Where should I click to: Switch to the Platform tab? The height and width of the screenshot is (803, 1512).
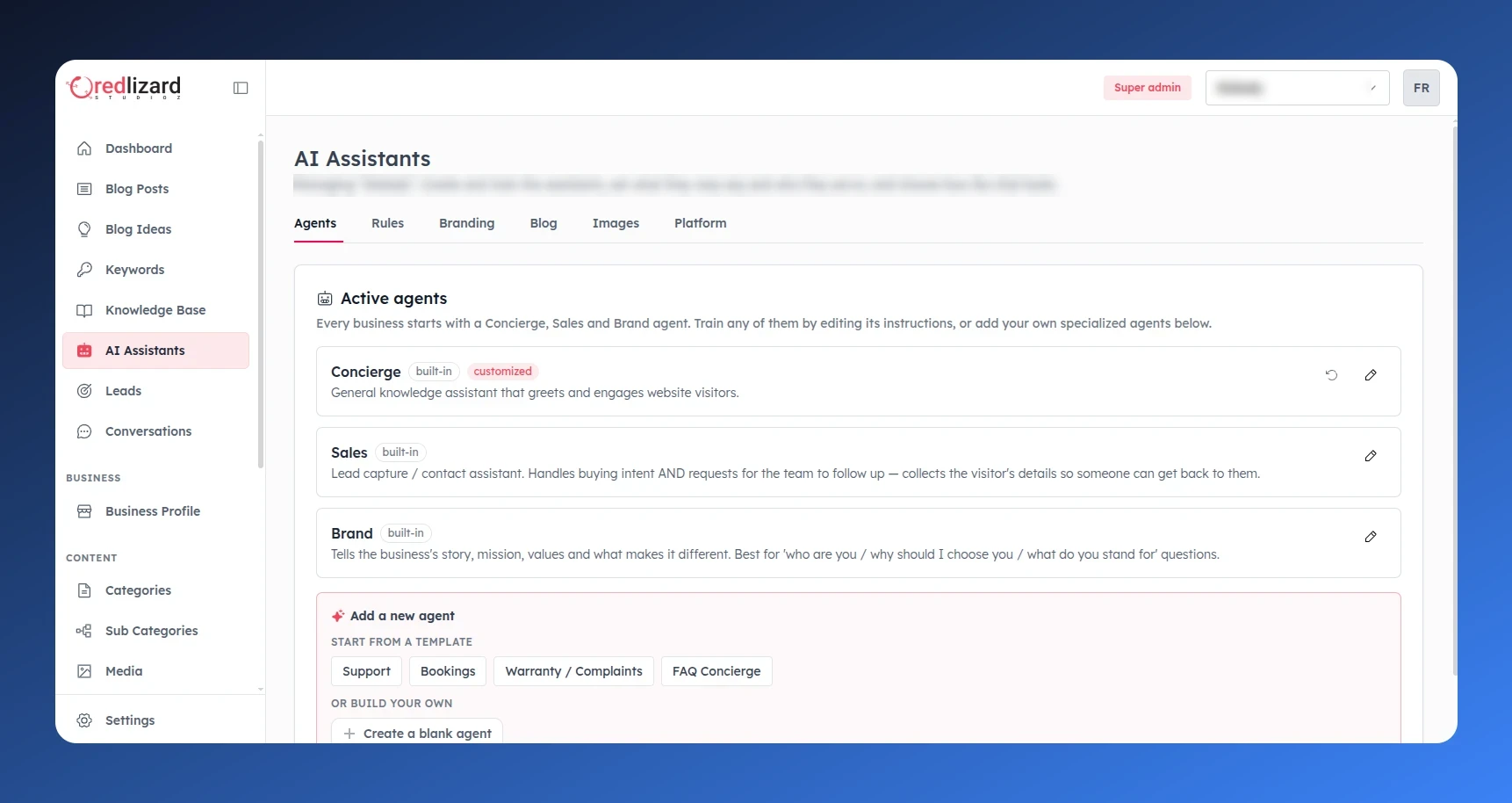point(701,223)
